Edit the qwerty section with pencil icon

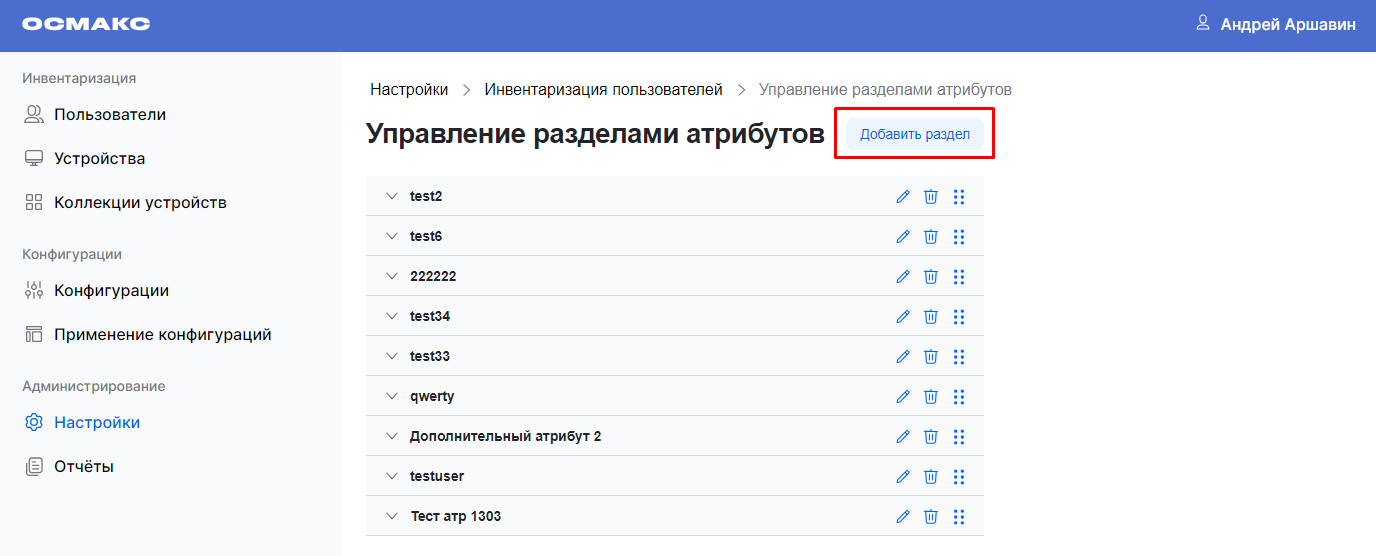(x=903, y=397)
